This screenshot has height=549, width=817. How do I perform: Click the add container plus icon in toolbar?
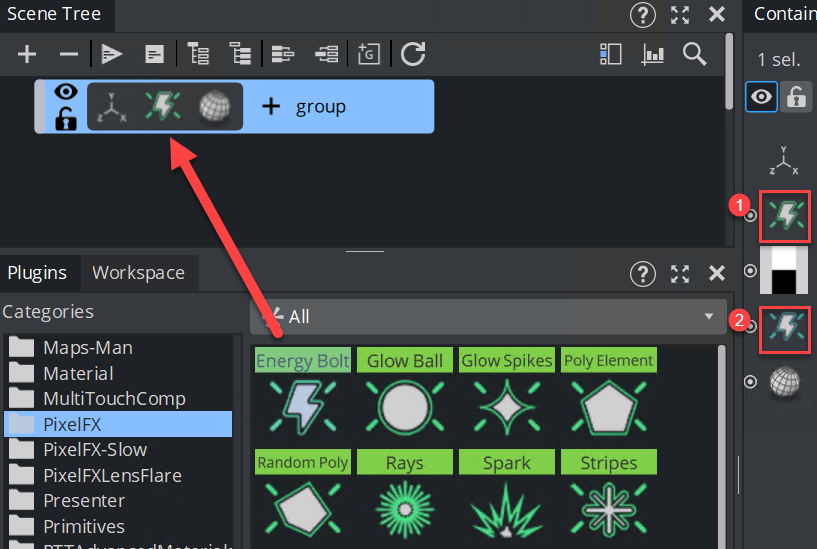pyautogui.click(x=27, y=54)
